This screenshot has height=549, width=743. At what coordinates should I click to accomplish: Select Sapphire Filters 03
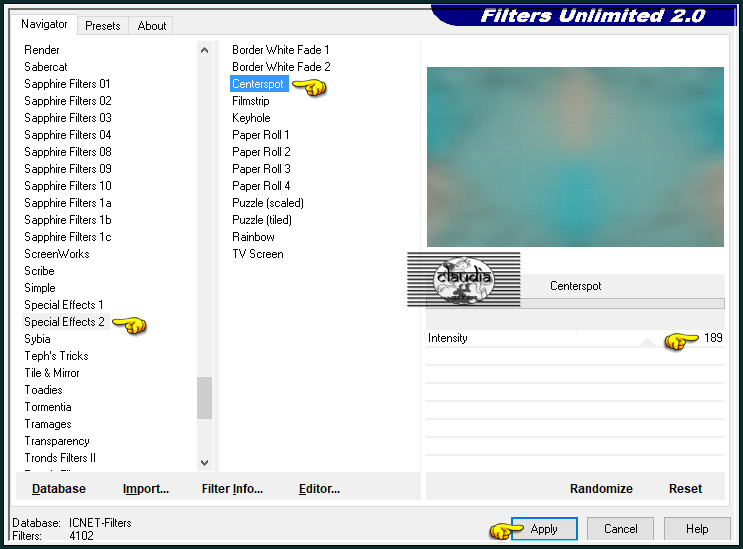pyautogui.click(x=68, y=118)
